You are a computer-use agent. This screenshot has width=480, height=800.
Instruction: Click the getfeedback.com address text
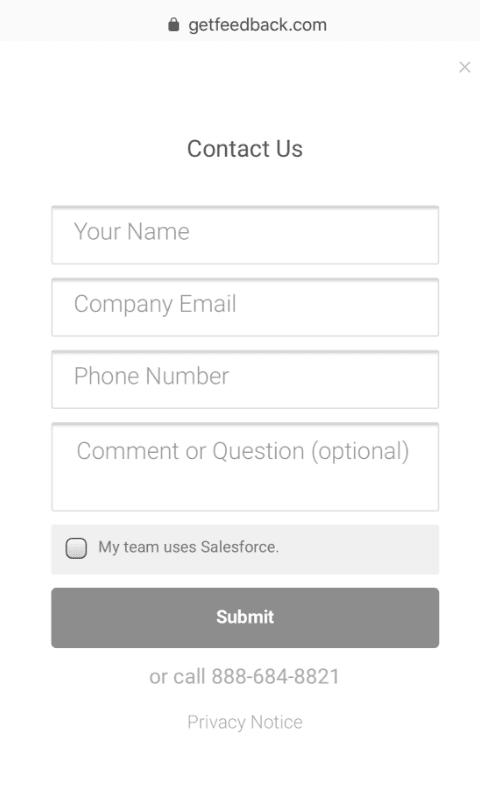pyautogui.click(x=258, y=24)
